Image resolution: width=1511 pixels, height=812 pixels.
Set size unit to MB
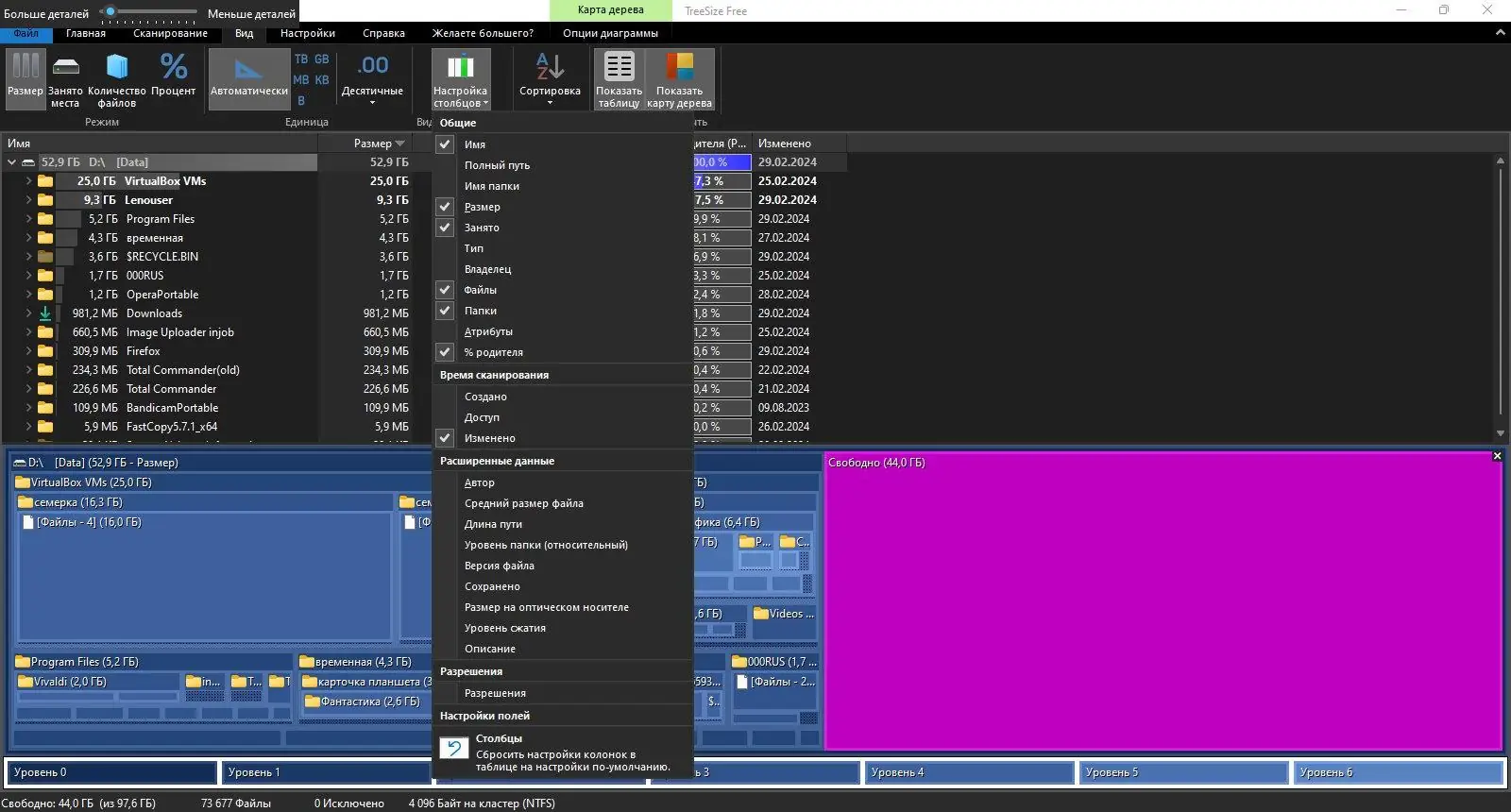pyautogui.click(x=301, y=79)
